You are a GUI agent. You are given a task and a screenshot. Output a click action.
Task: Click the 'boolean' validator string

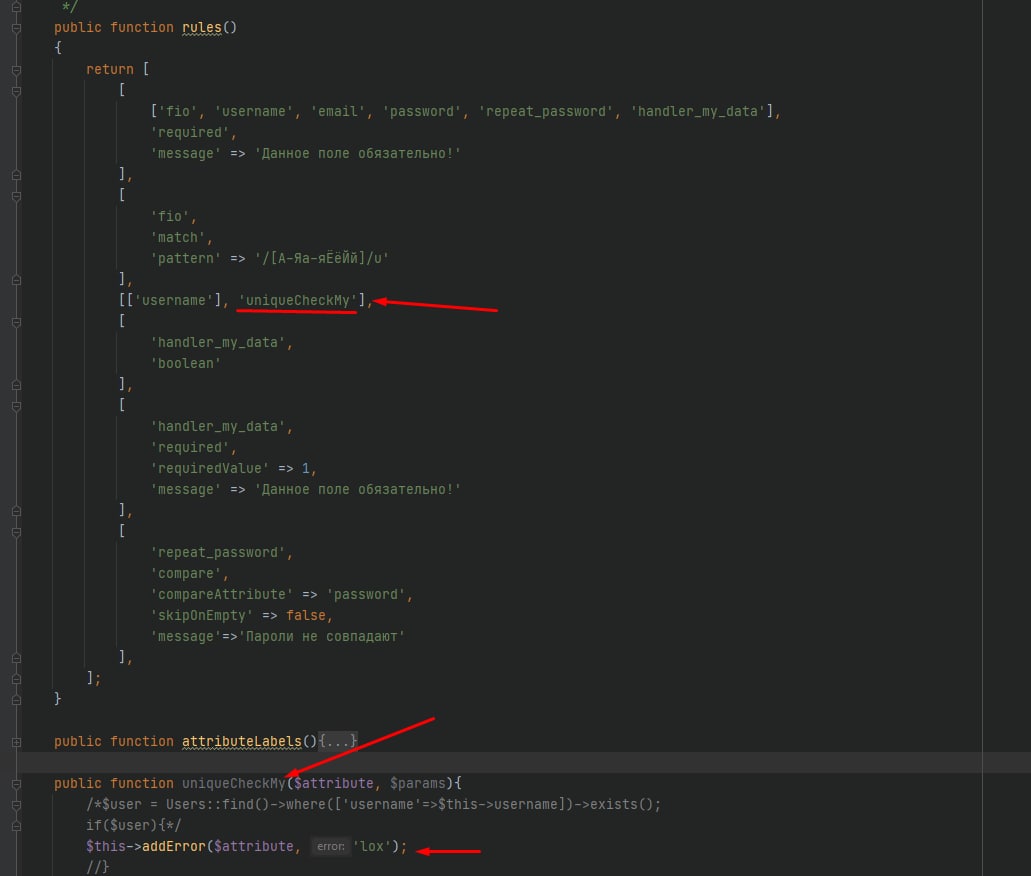186,363
